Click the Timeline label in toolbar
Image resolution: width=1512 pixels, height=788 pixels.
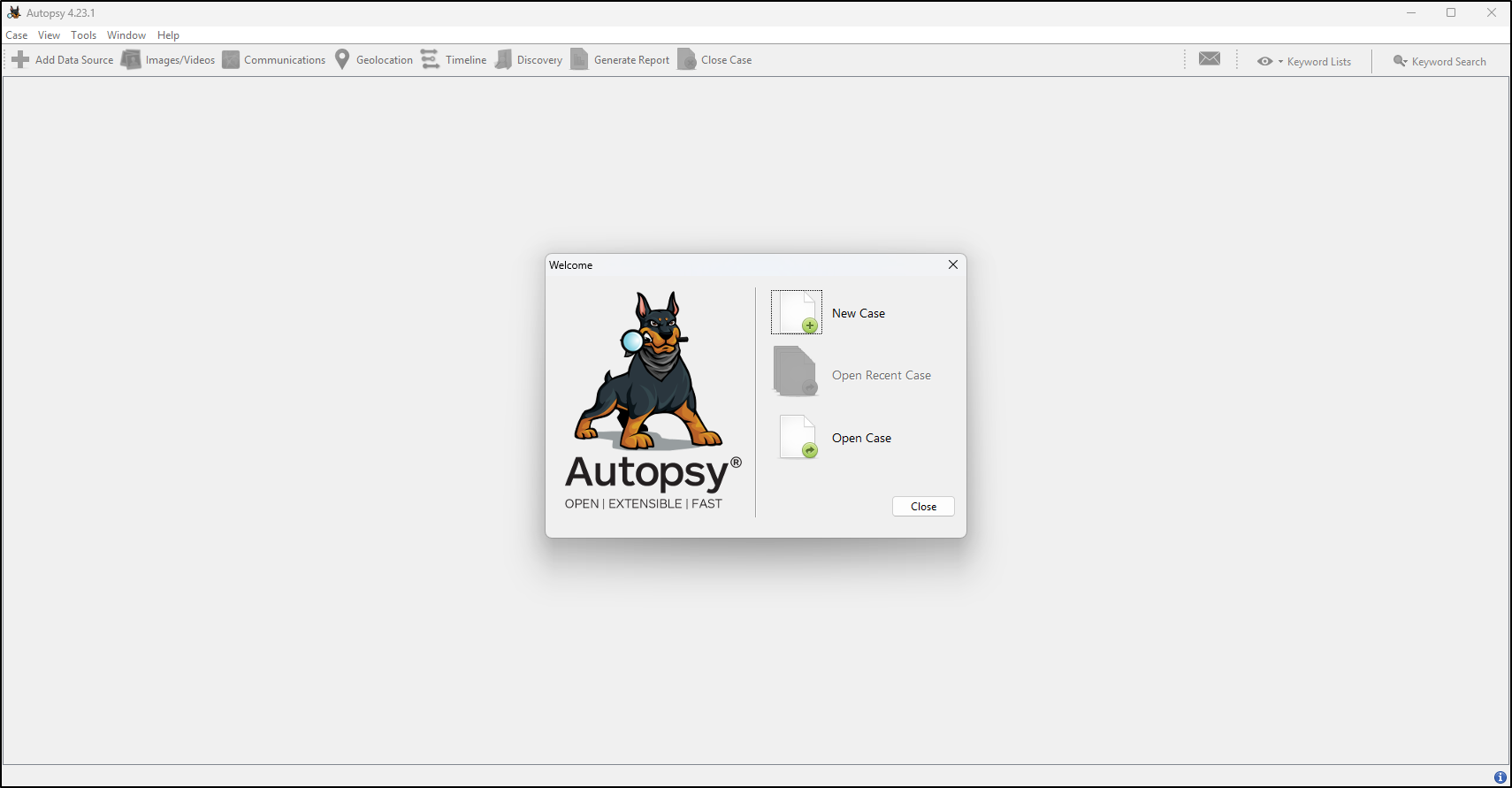(x=466, y=60)
